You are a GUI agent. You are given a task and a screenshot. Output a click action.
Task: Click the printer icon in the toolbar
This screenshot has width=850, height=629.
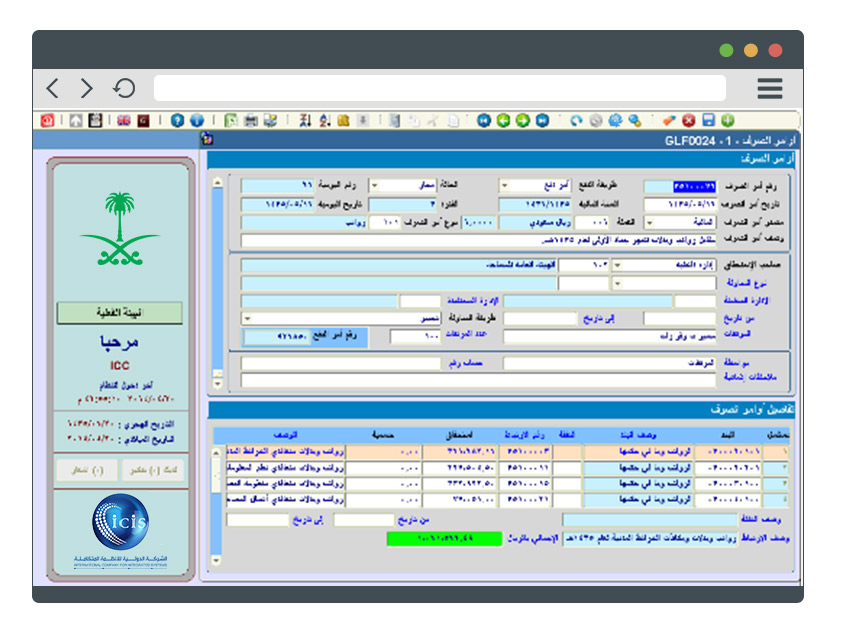click(x=251, y=121)
